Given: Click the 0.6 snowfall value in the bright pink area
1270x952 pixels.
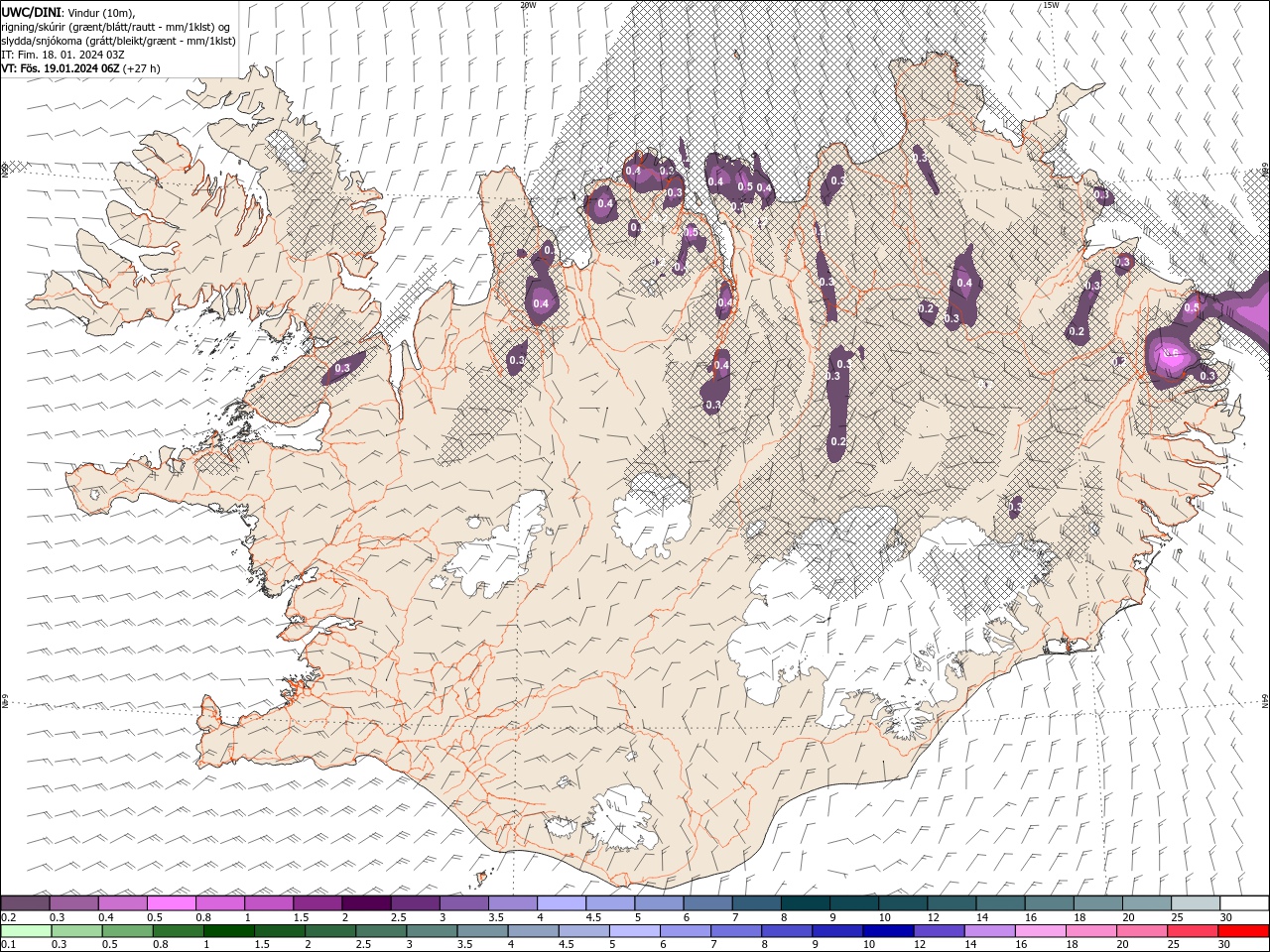Looking at the screenshot, I should tap(1171, 354).
